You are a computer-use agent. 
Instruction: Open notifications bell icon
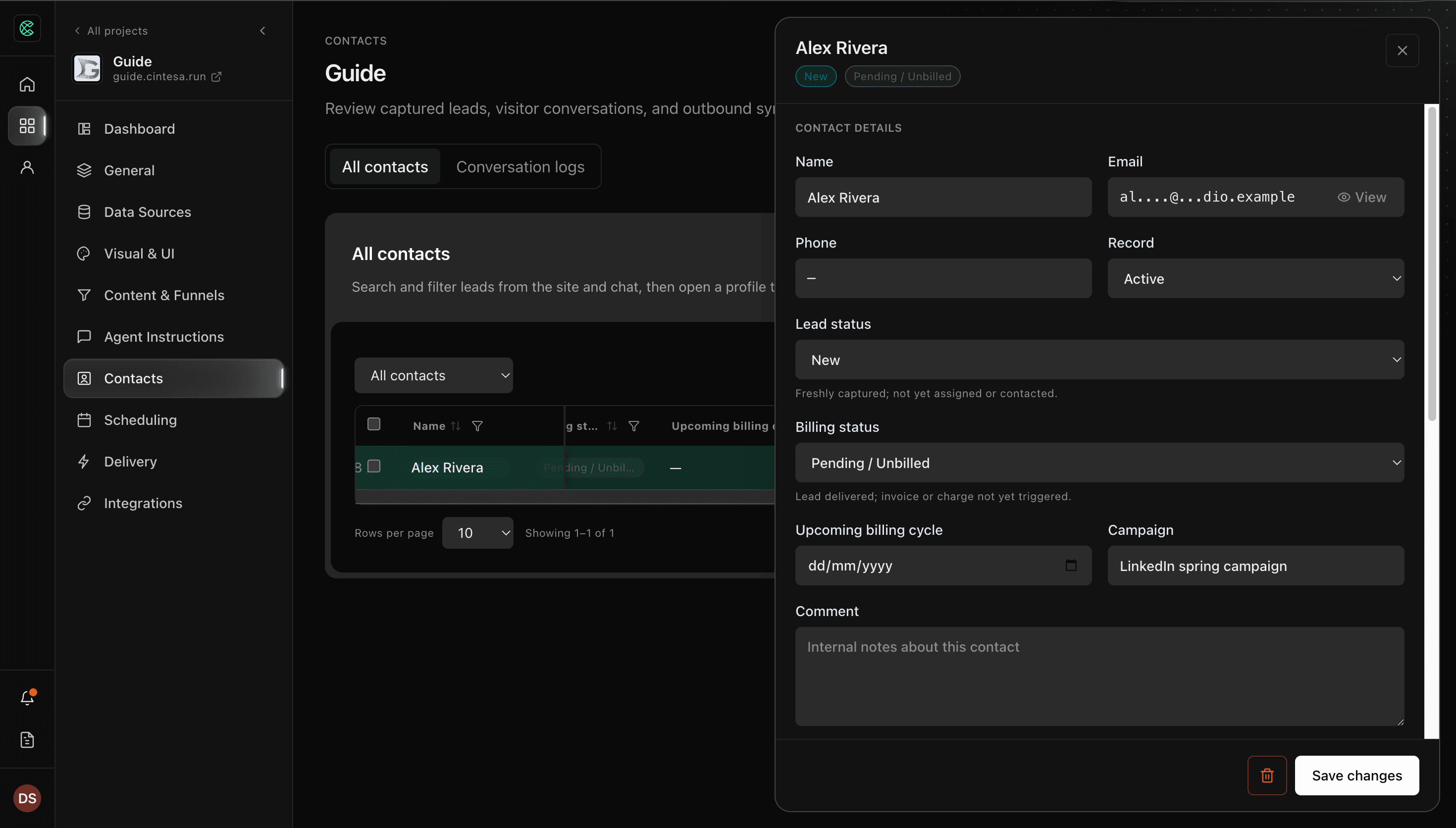click(x=27, y=697)
